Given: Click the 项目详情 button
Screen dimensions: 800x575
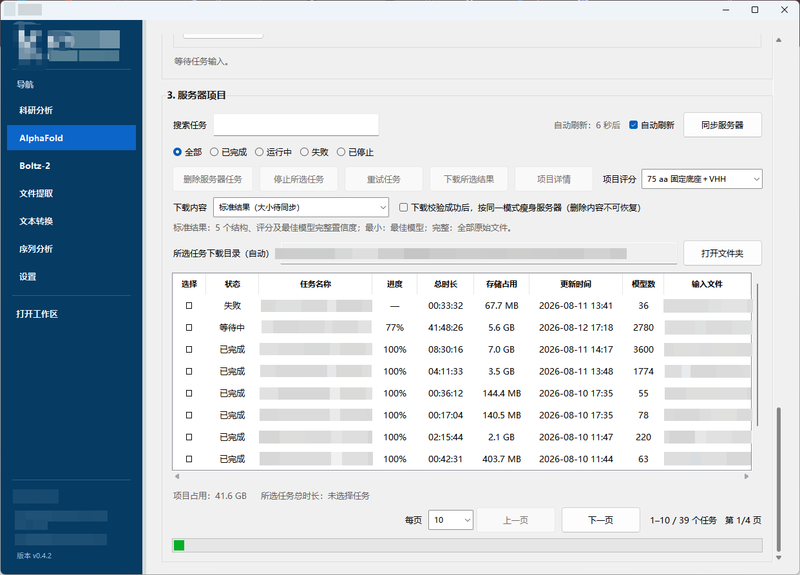Looking at the screenshot, I should click(554, 179).
